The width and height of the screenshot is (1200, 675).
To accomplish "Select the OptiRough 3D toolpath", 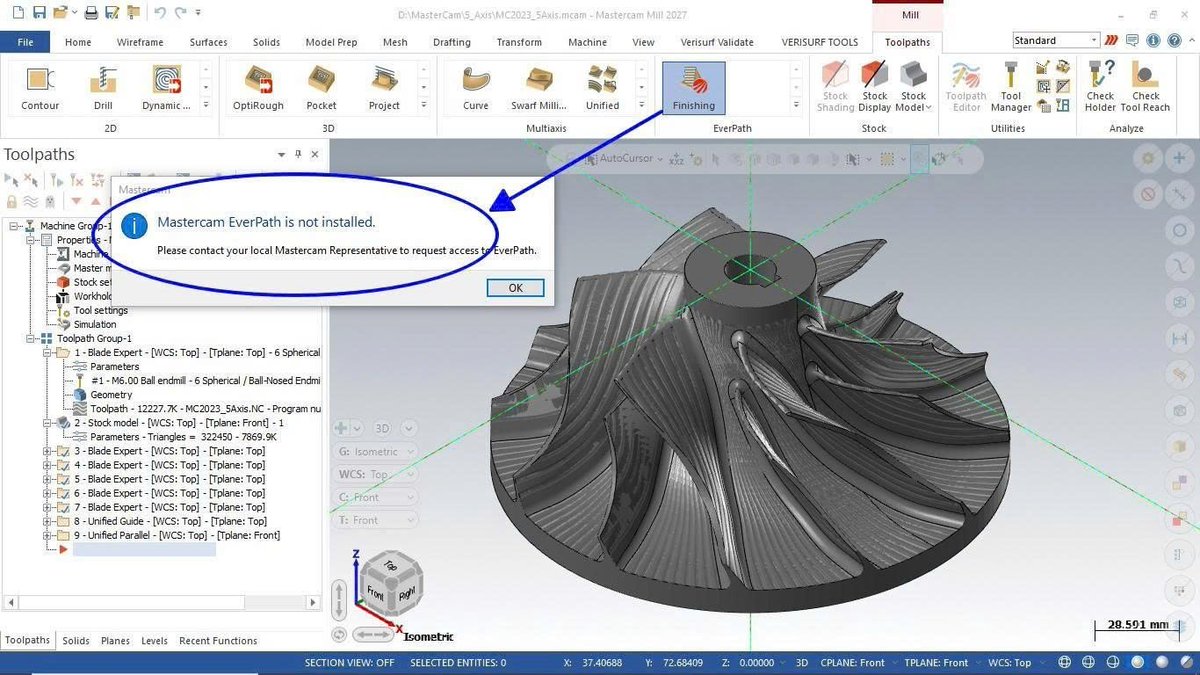I will [258, 88].
